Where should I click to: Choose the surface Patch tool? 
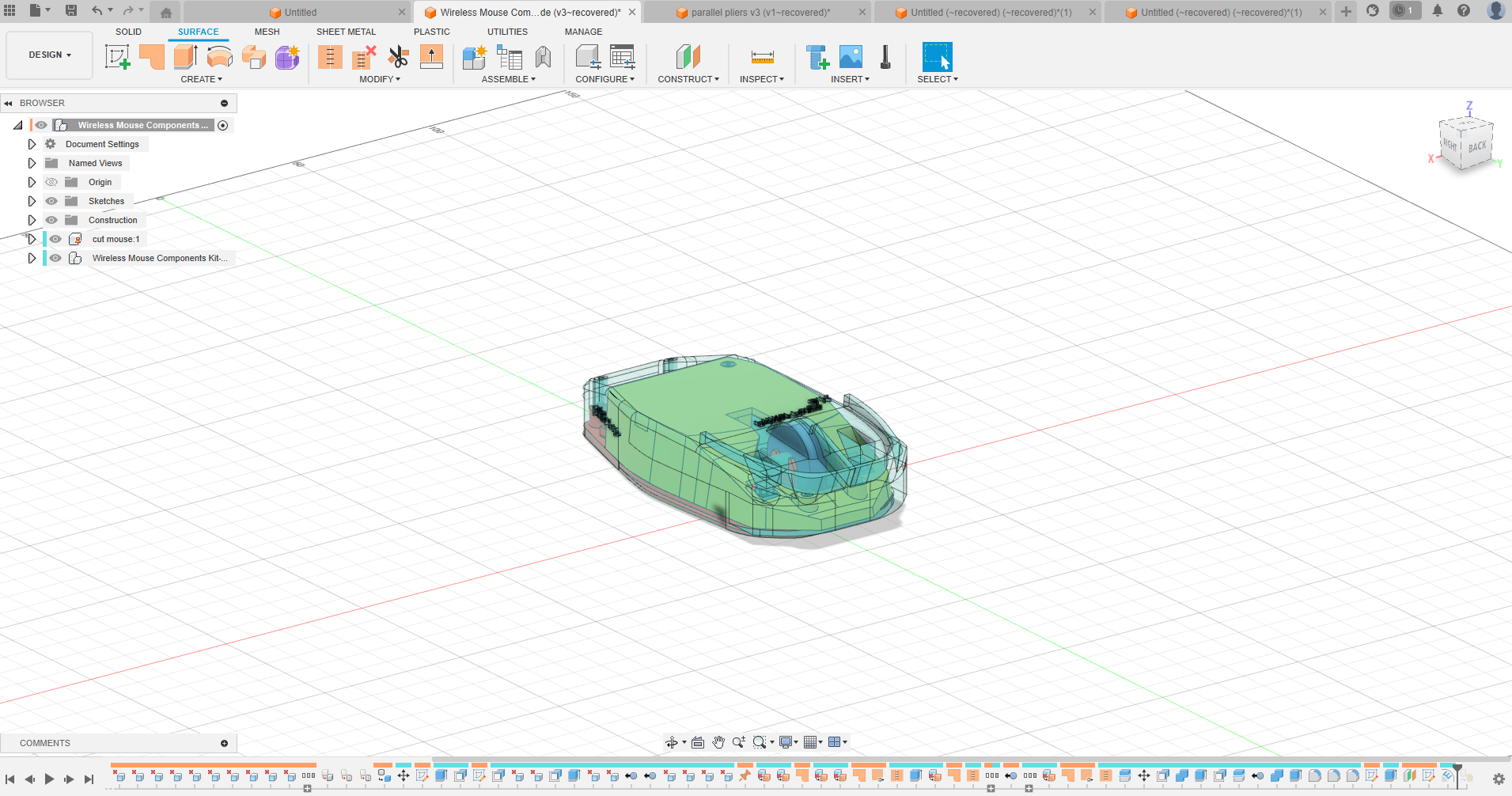151,57
